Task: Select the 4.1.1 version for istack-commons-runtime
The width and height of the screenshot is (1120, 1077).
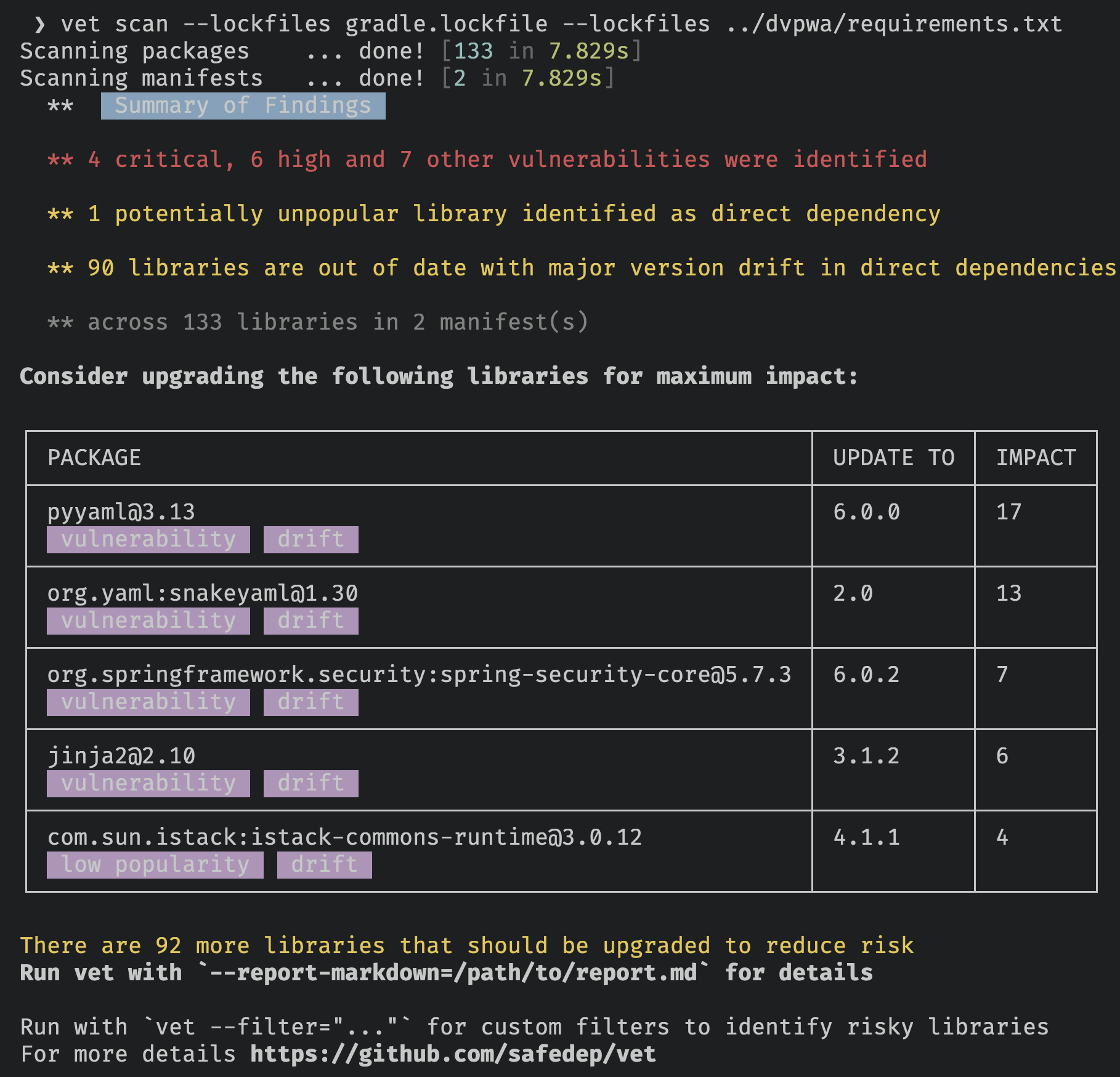Action: point(866,837)
